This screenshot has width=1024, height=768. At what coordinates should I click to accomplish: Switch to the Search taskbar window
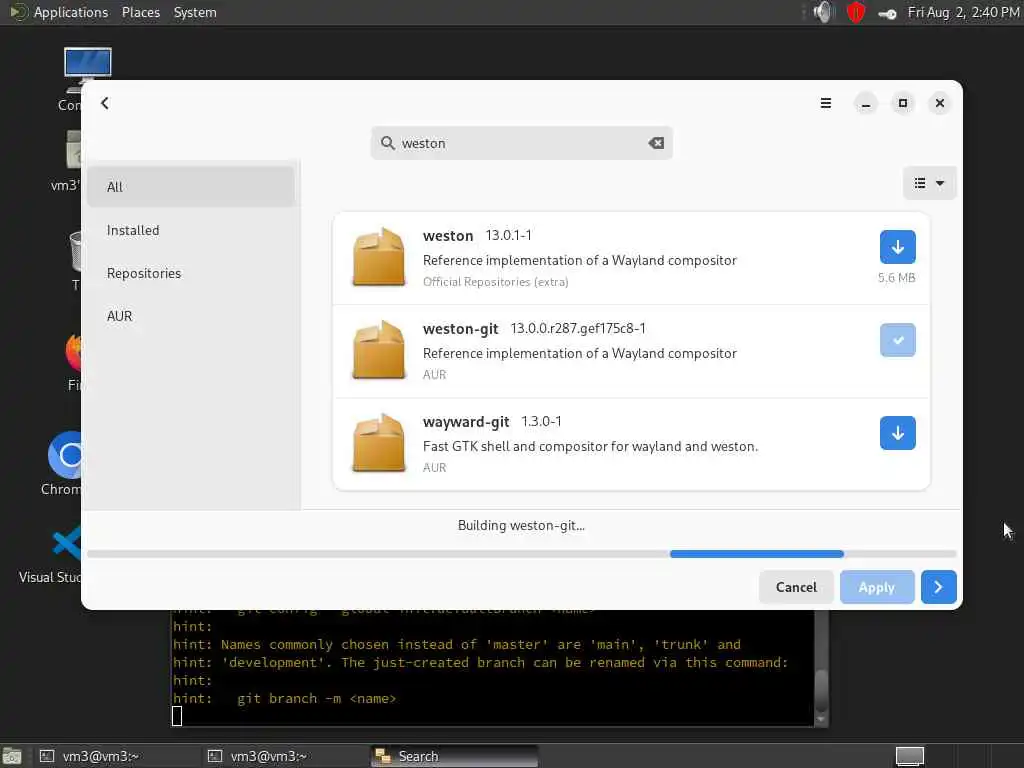[x=455, y=756]
